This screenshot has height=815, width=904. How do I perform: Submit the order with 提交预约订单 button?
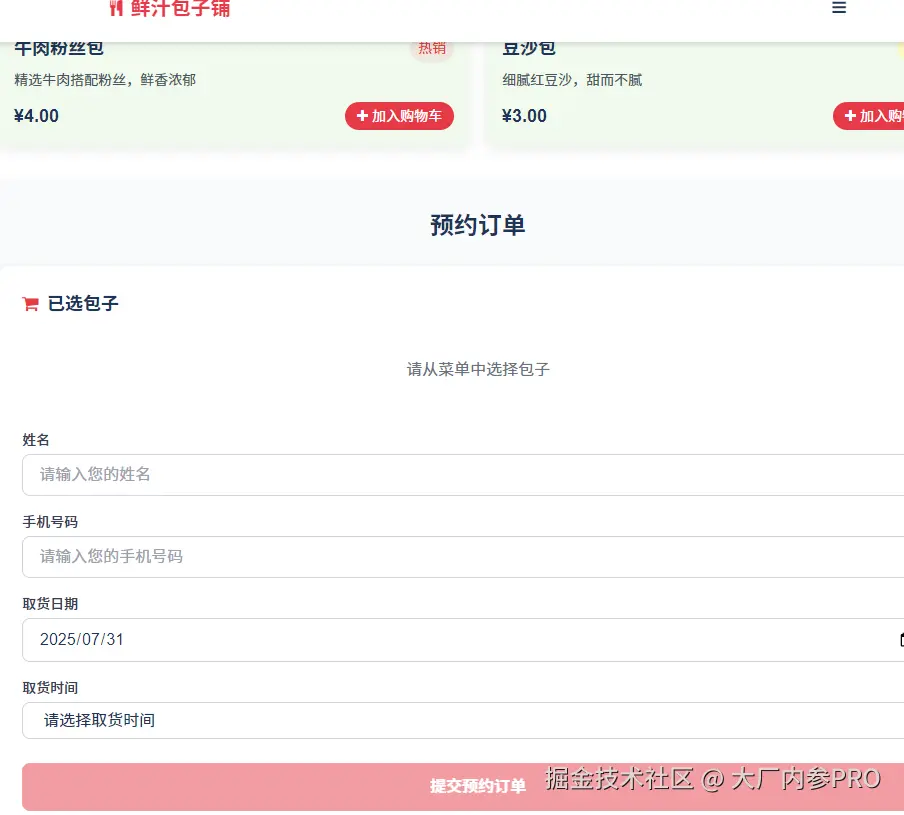(477, 786)
